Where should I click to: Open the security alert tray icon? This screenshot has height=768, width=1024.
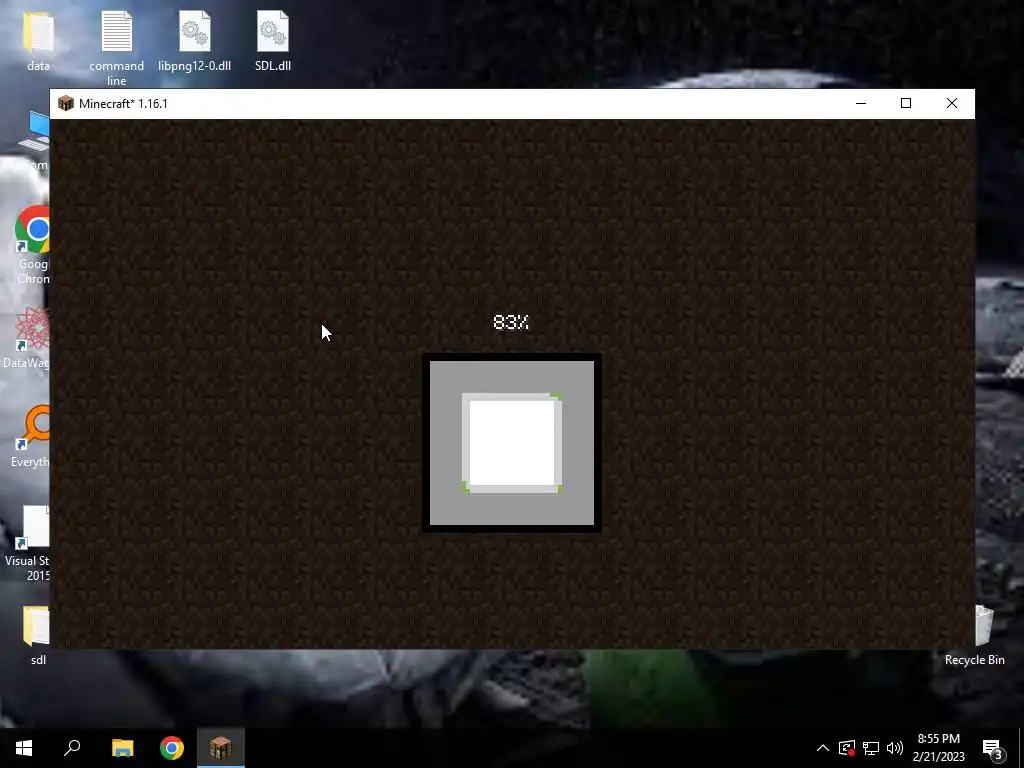847,748
